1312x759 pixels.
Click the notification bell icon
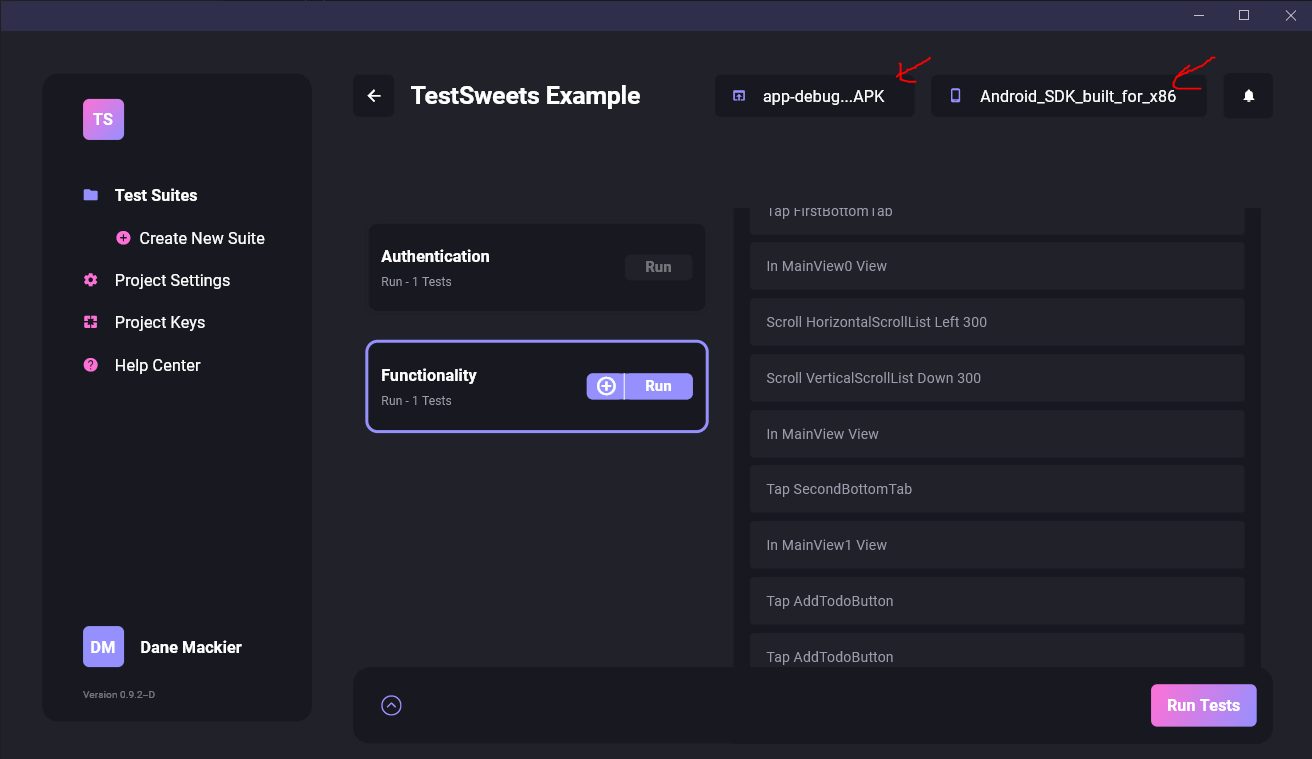[x=1248, y=96]
